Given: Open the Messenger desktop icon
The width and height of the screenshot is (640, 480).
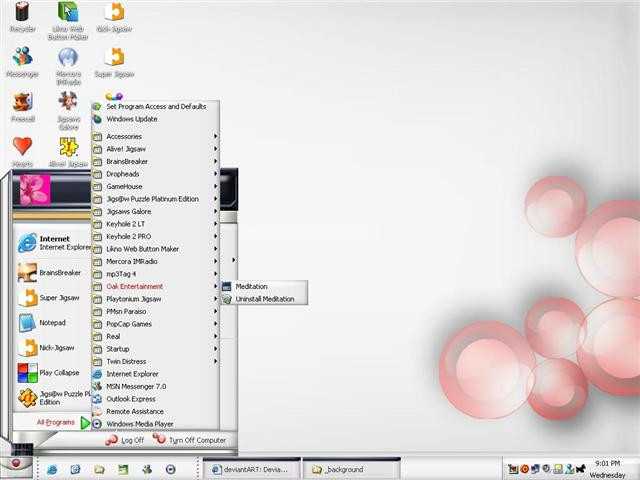Looking at the screenshot, I should [x=22, y=62].
